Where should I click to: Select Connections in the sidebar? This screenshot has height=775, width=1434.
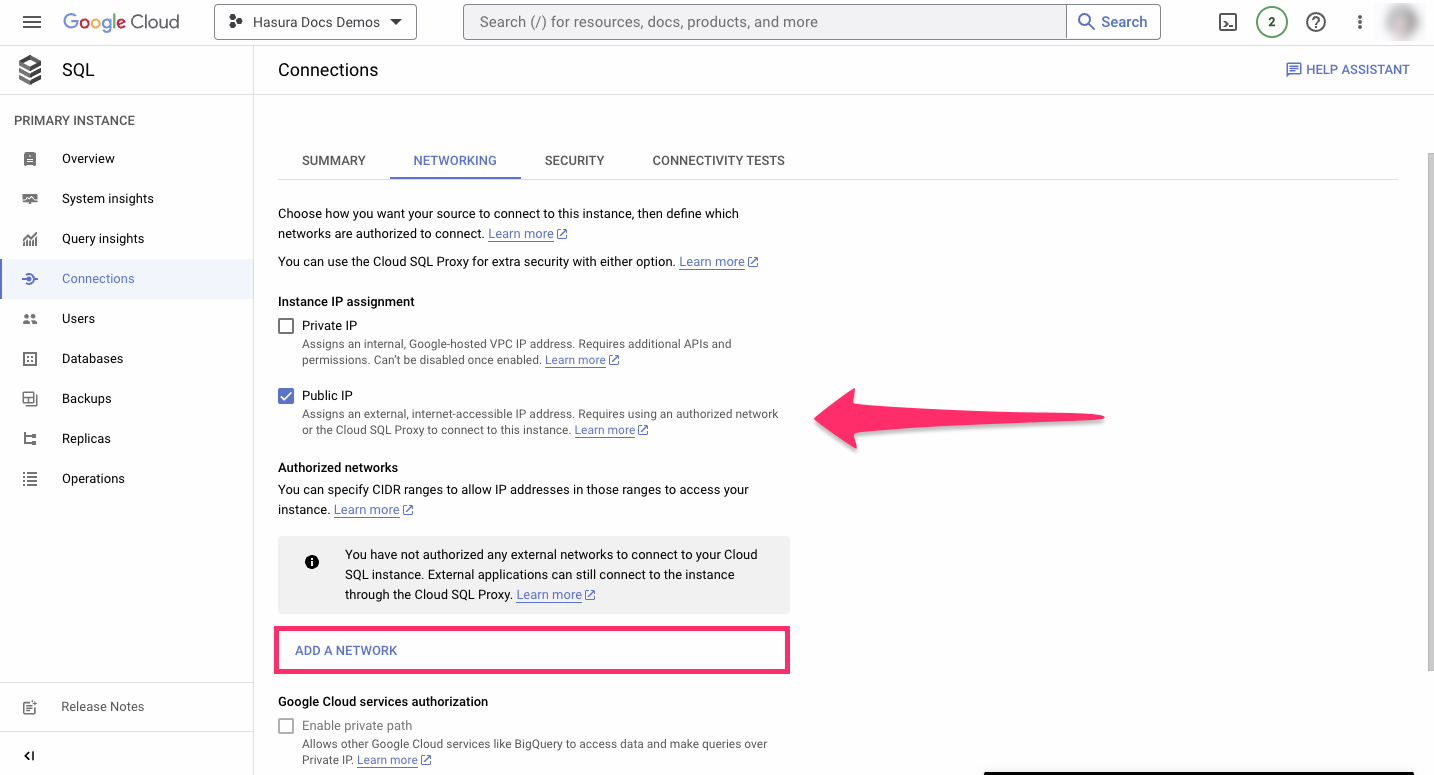coord(127,279)
